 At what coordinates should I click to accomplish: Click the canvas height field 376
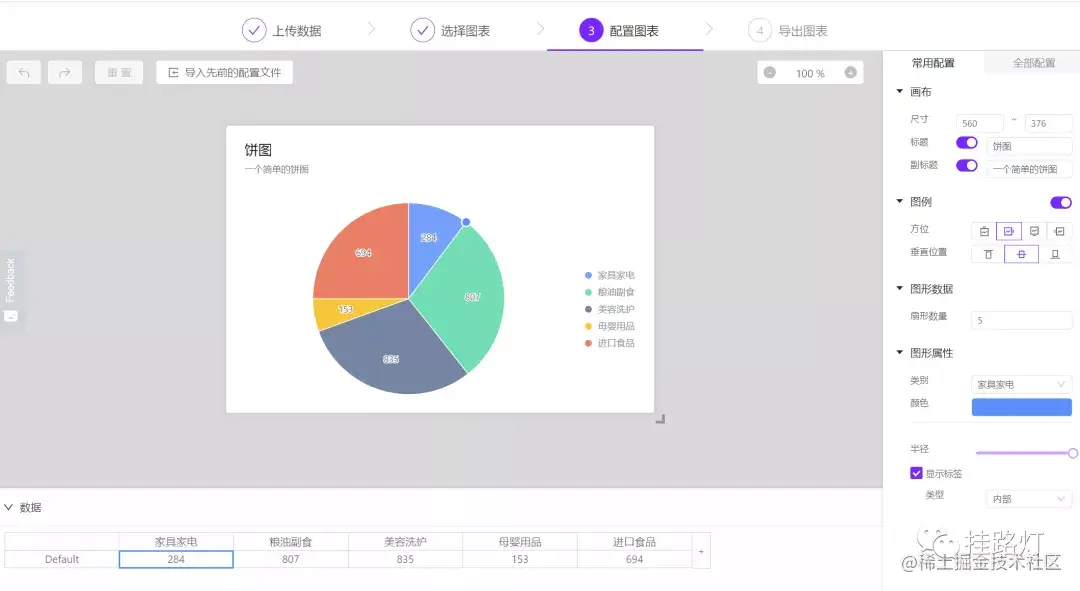pos(1048,123)
